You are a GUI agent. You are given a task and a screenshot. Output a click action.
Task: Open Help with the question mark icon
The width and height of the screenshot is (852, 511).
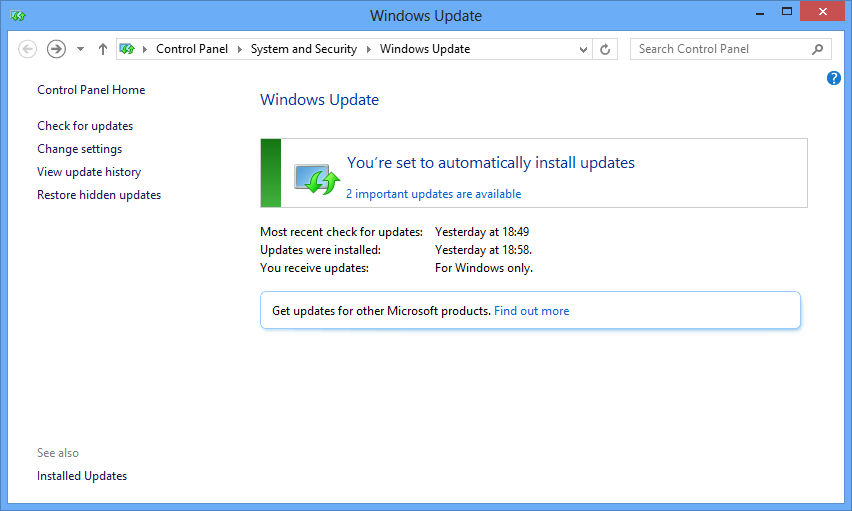(834, 78)
